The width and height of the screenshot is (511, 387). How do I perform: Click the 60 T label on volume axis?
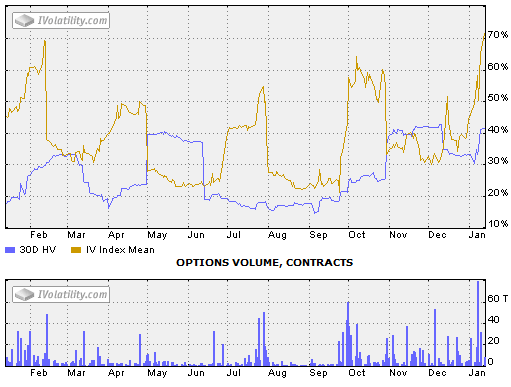(x=498, y=299)
